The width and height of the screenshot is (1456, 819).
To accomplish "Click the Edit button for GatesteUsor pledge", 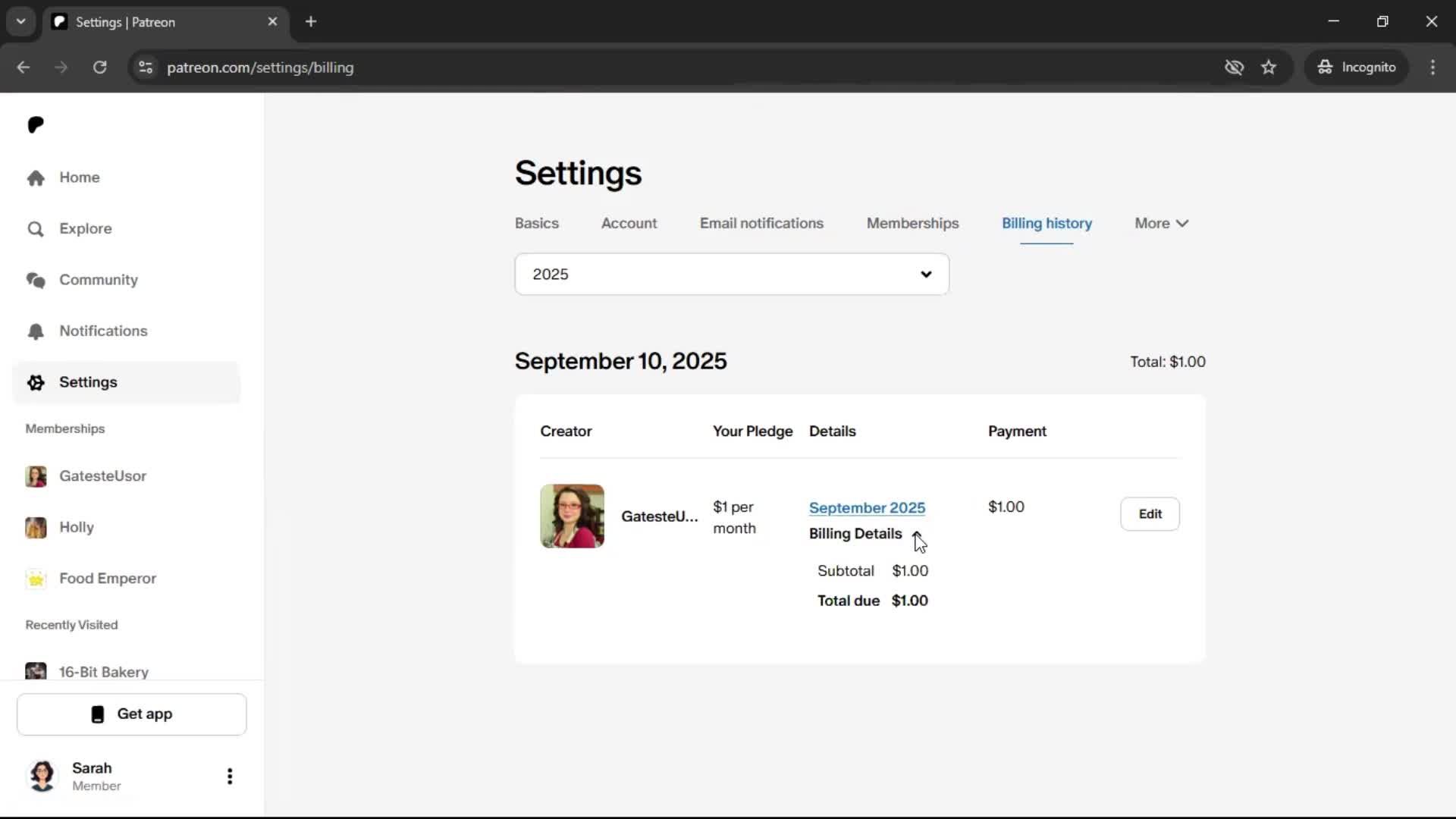I will (1150, 514).
